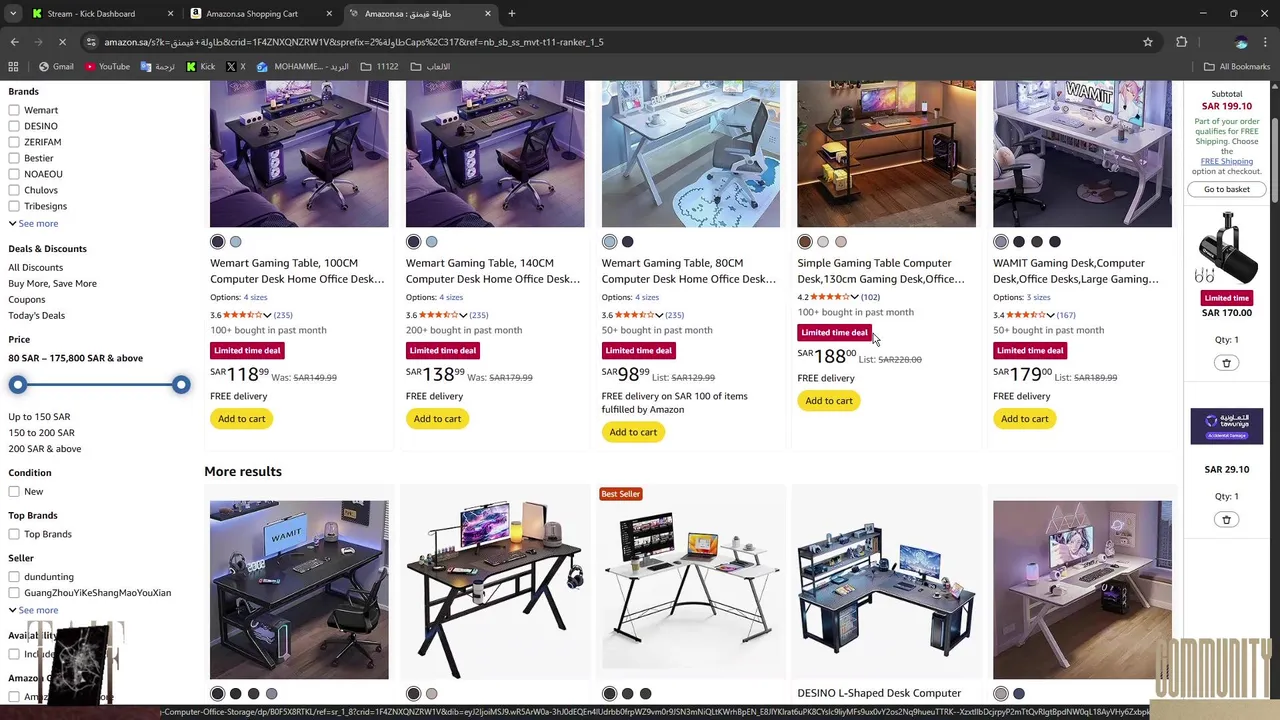Open the 11122 bookmarks folder
The height and width of the screenshot is (720, 1280).
pyautogui.click(x=379, y=67)
